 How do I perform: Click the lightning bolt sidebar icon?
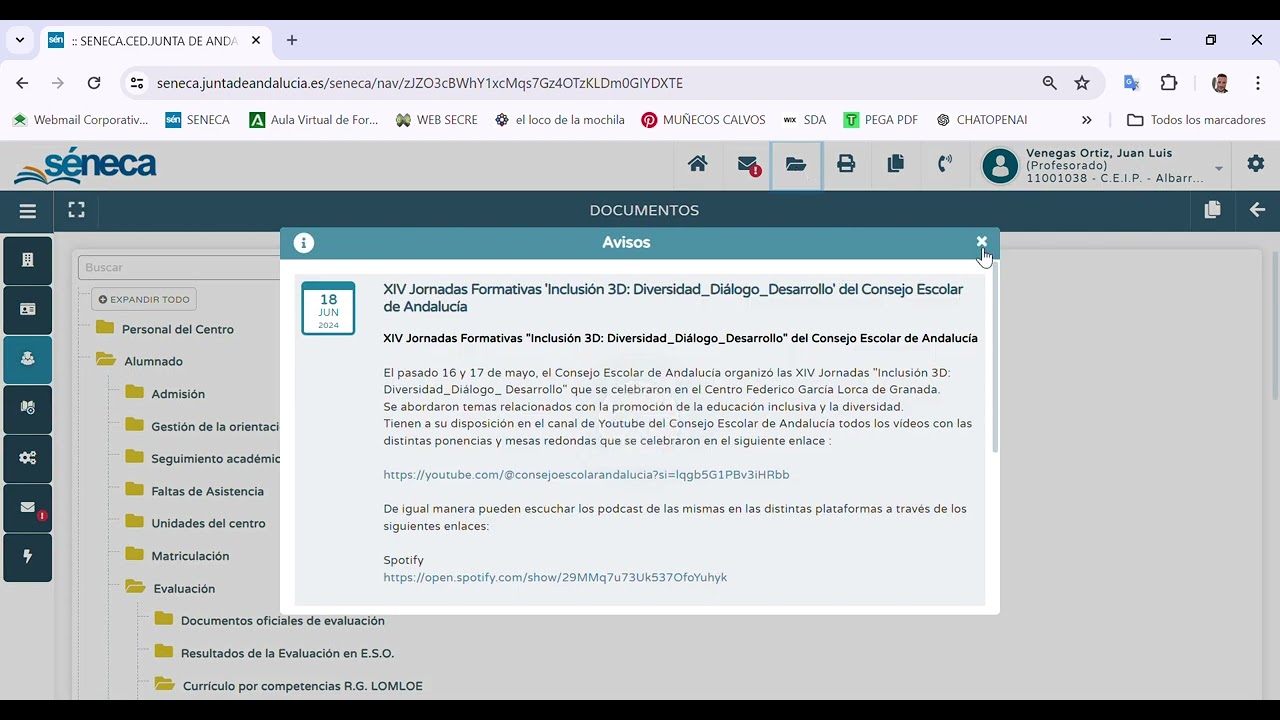28,557
